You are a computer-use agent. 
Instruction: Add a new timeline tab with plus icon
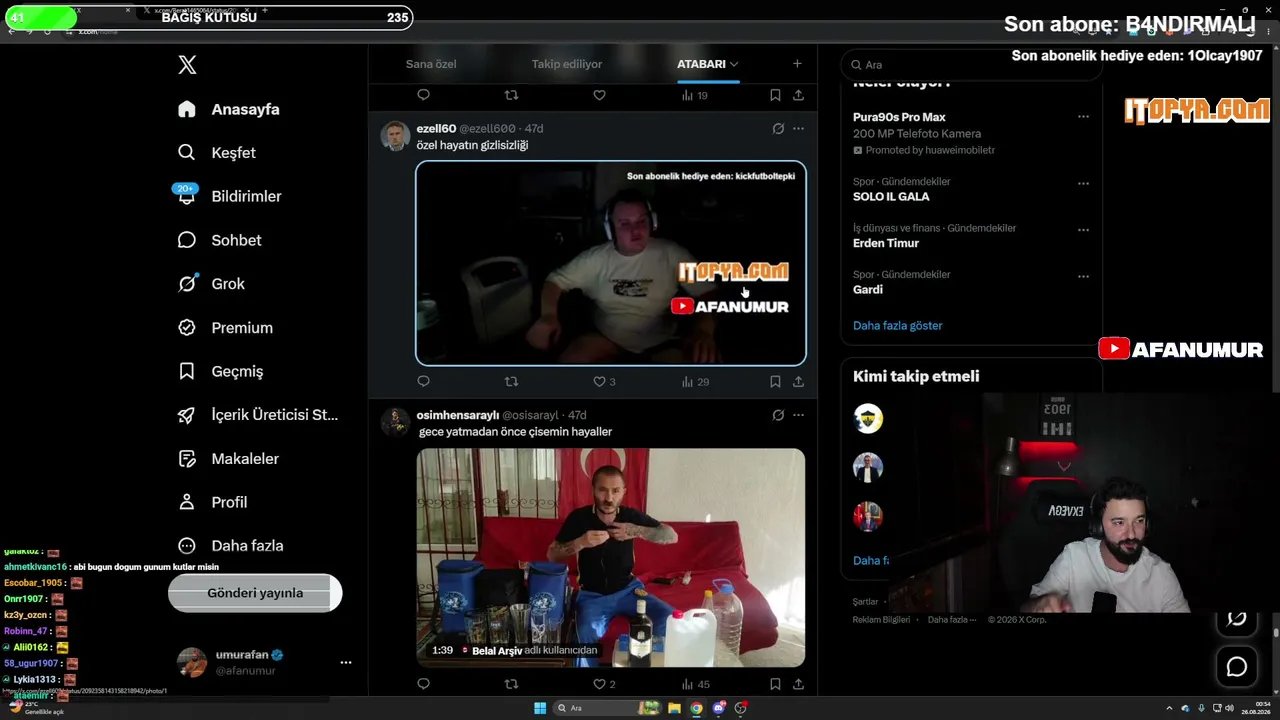click(x=797, y=64)
